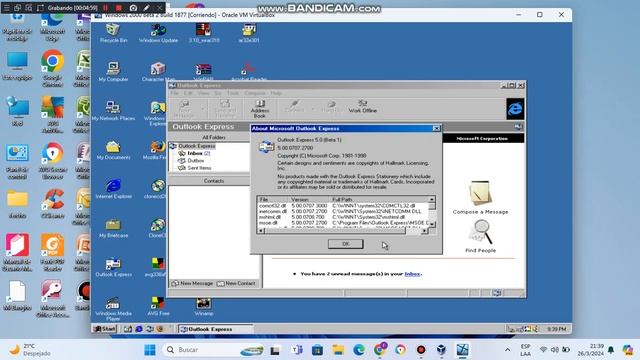Open My Briefcase desktop icon

tap(113, 228)
